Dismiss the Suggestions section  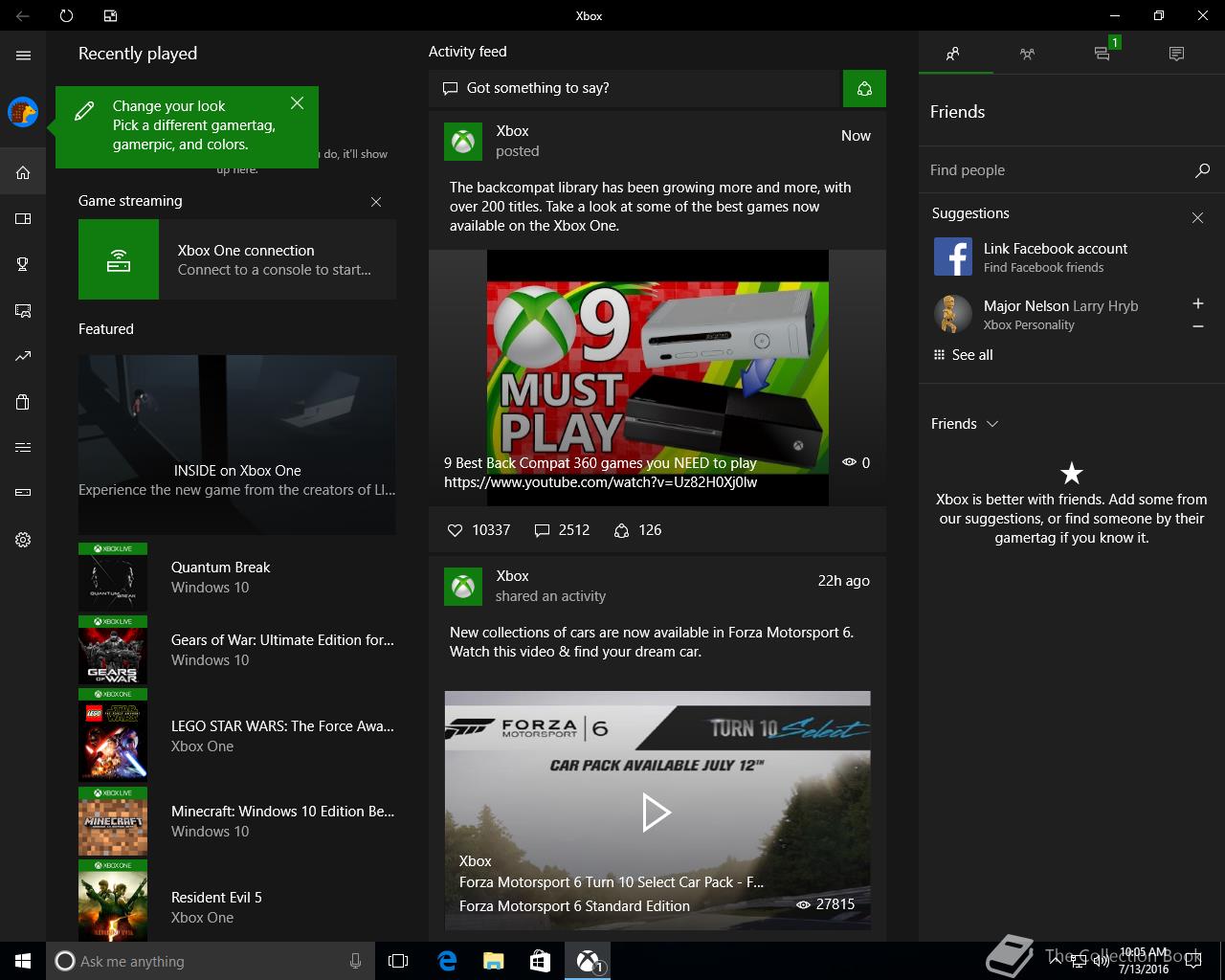[x=1197, y=218]
